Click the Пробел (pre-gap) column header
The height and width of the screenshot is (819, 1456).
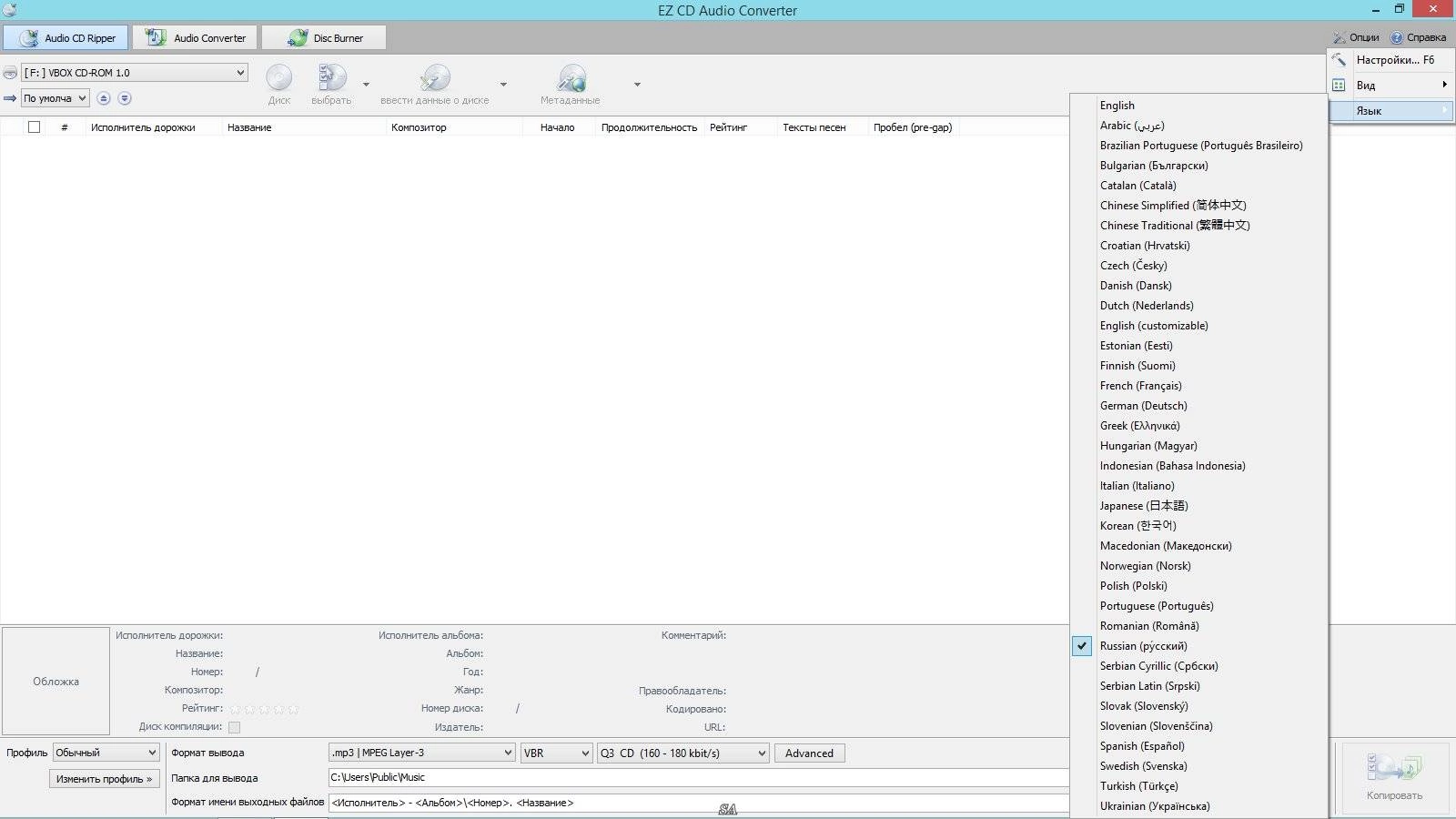pyautogui.click(x=913, y=127)
